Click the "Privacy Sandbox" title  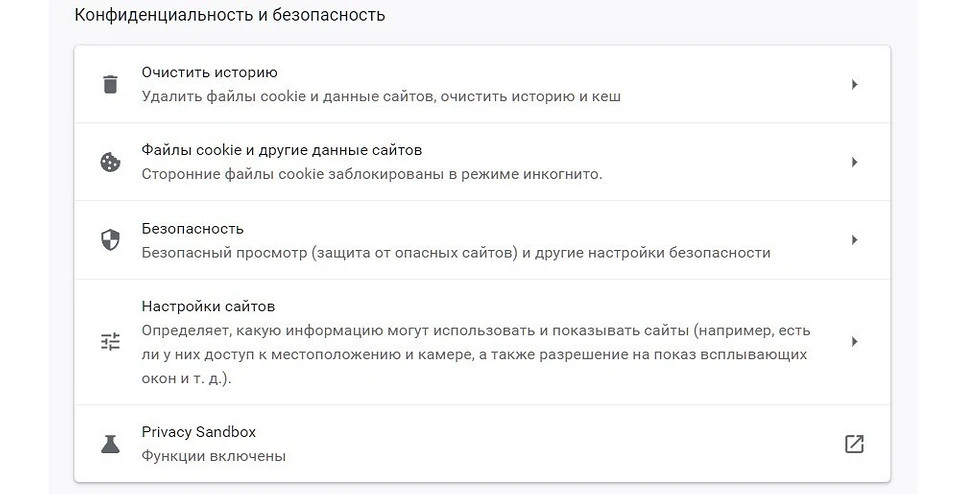point(199,432)
